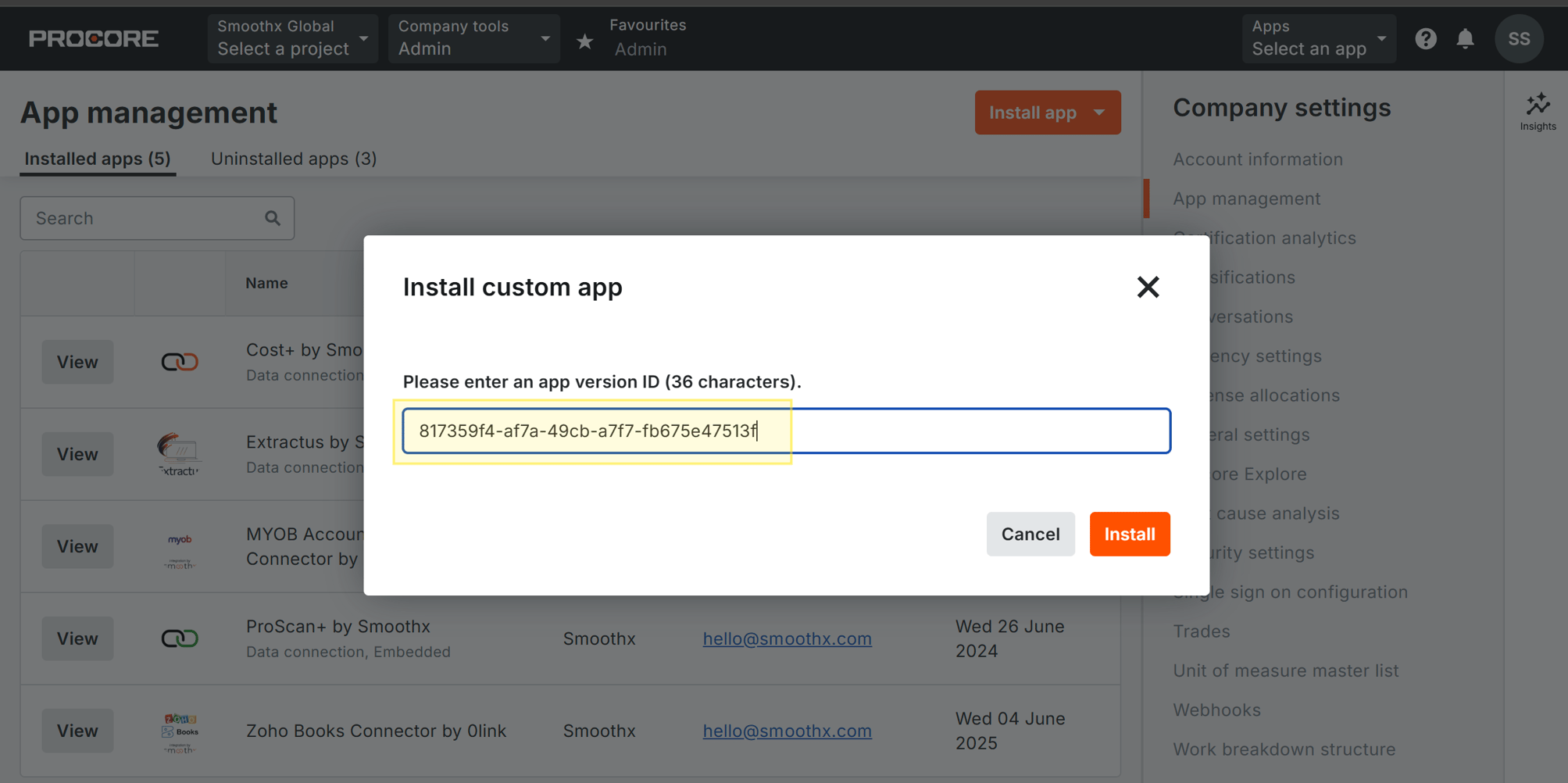The image size is (1568, 783).
Task: Click Favourites Admin shortcut
Action: [x=641, y=49]
